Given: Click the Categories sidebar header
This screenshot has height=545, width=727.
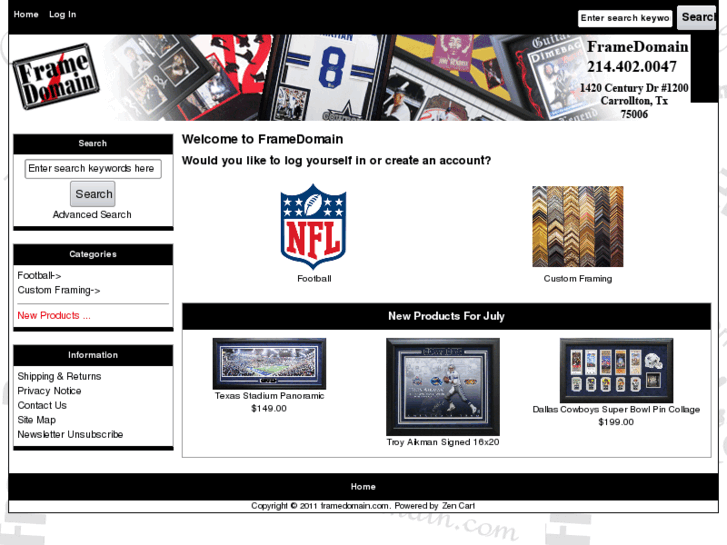Looking at the screenshot, I should point(93,254).
